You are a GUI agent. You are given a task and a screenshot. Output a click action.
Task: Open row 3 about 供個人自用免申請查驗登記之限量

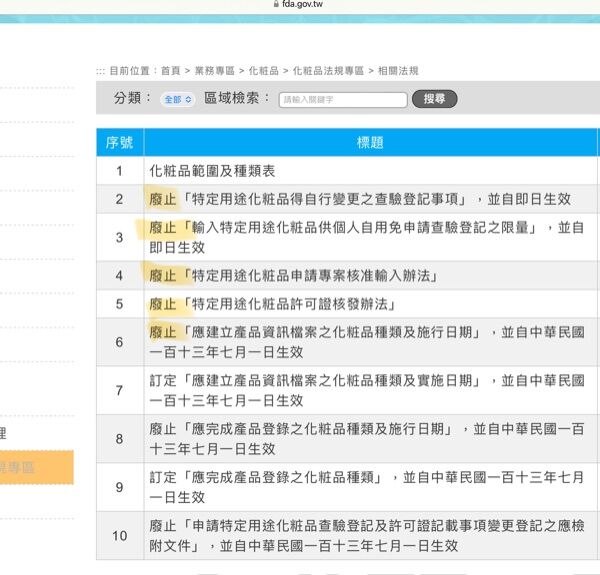[x=366, y=237]
